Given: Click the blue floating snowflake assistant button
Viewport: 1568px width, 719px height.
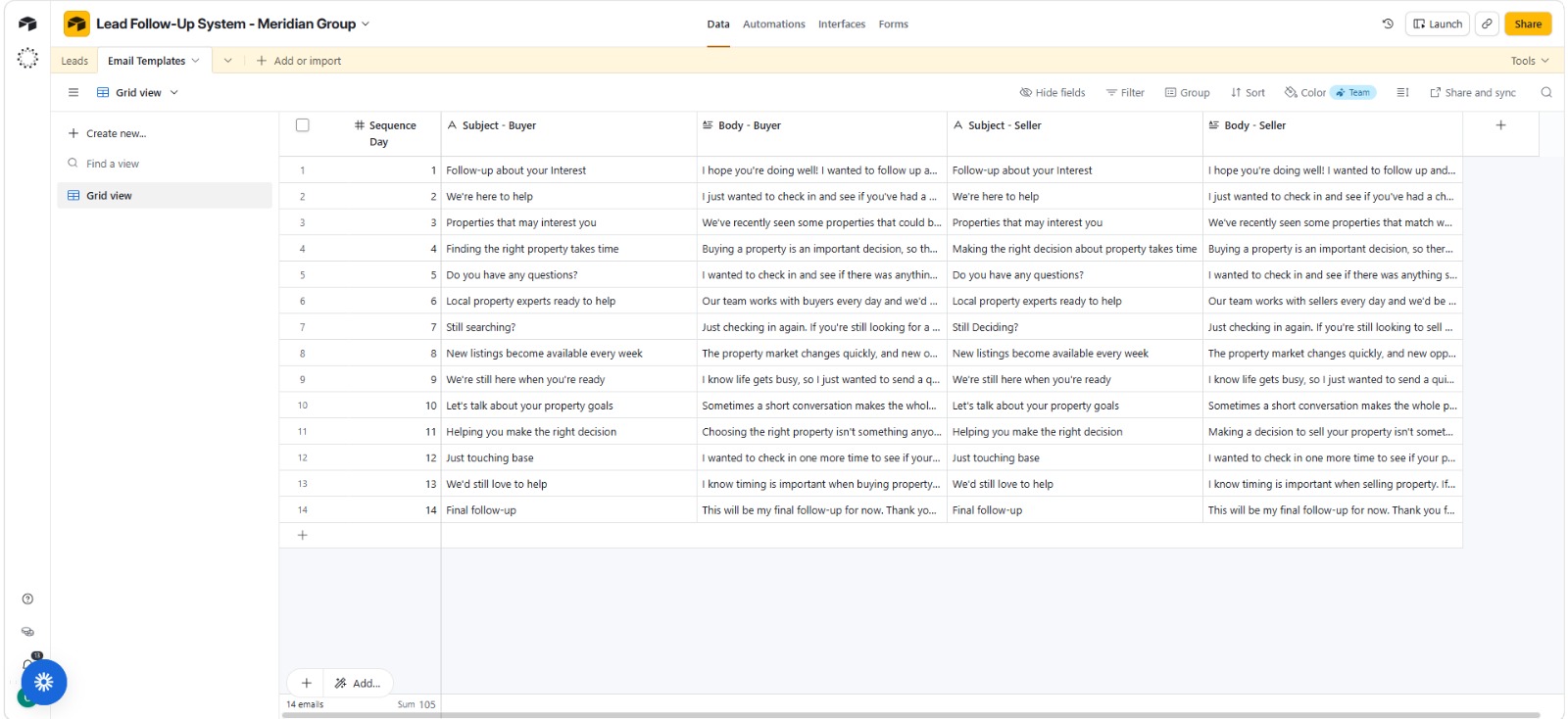Looking at the screenshot, I should pyautogui.click(x=44, y=682).
